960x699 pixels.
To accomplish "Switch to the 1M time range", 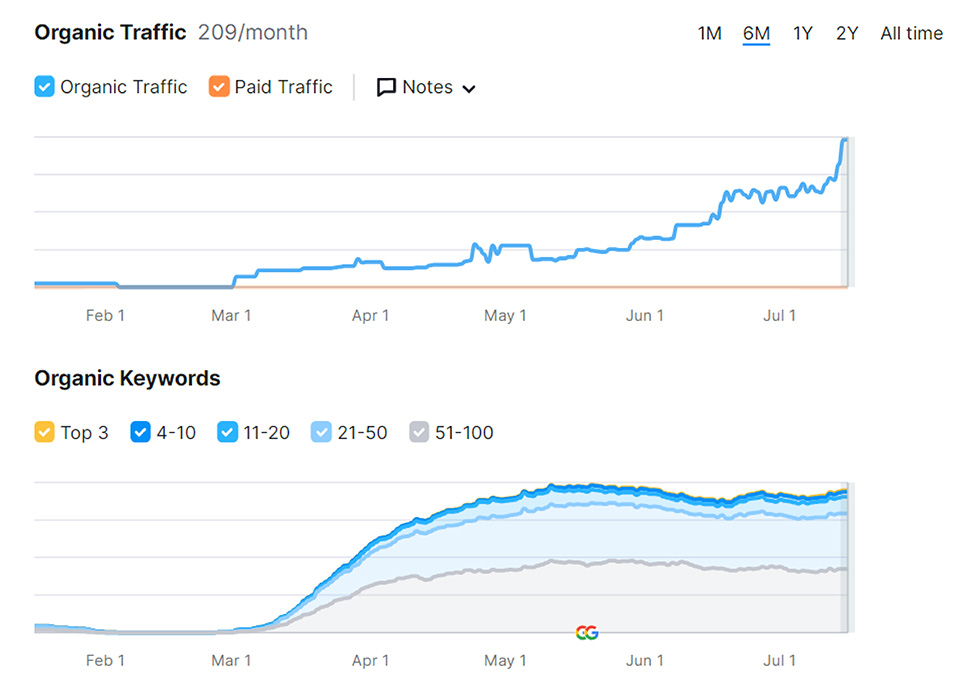I will [709, 33].
